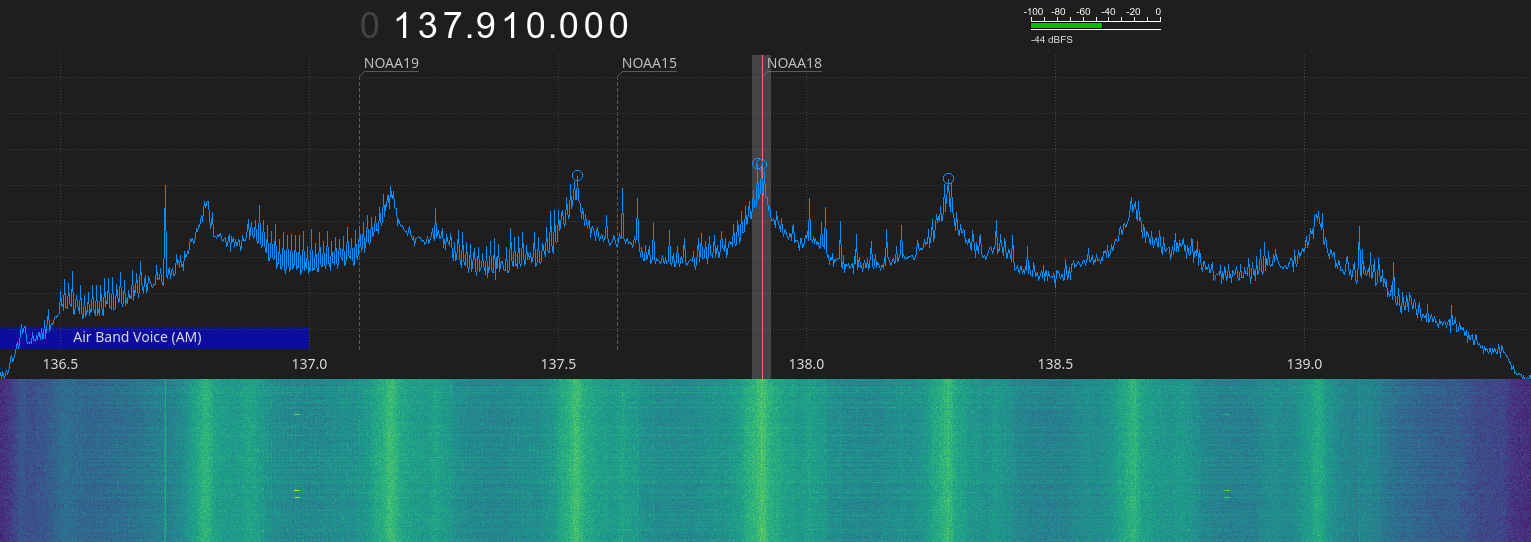Click the dimmed leading zero frequency digit

(370, 26)
